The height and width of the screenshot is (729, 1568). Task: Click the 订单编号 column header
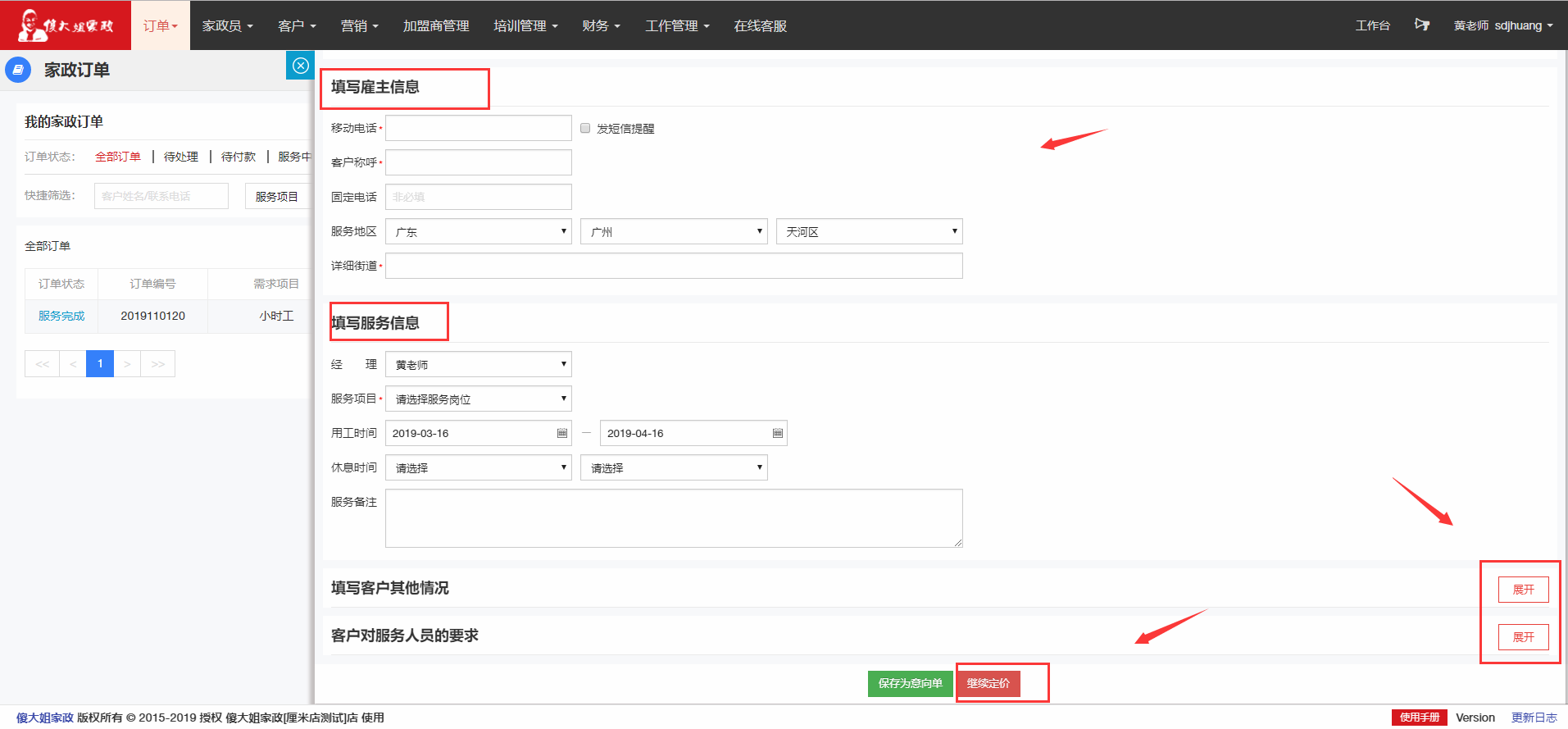click(x=152, y=284)
